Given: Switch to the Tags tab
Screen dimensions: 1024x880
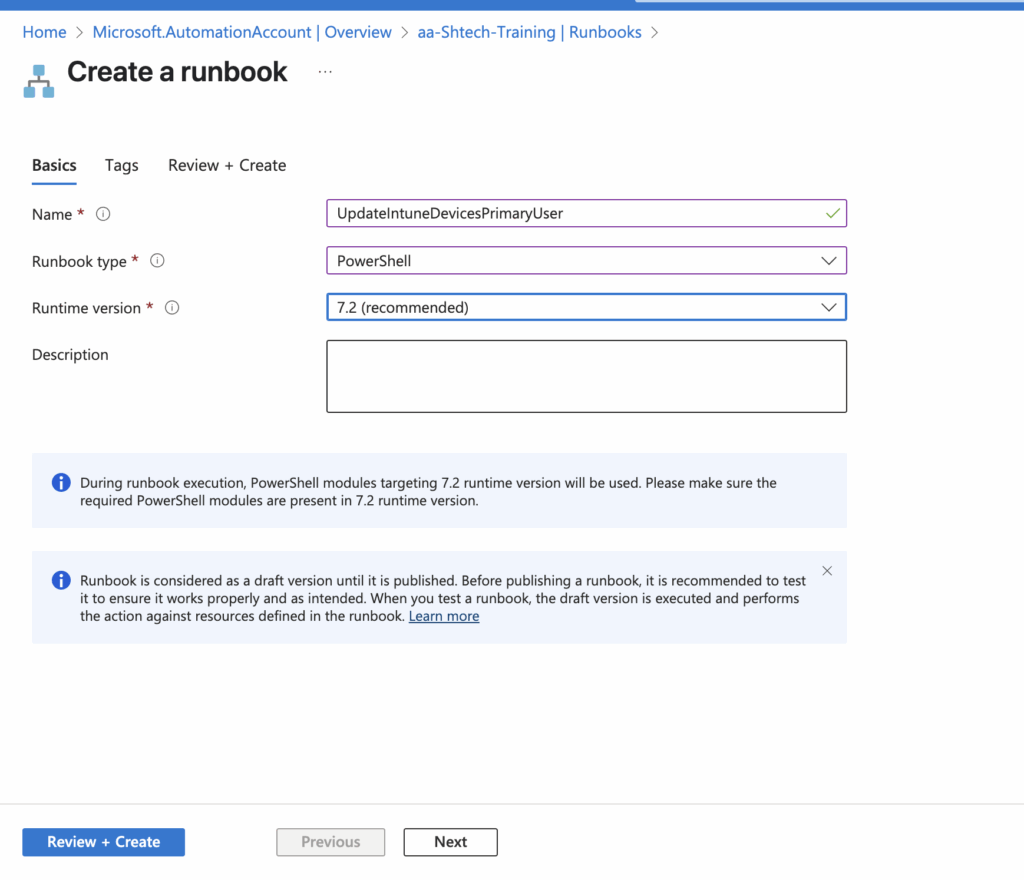Looking at the screenshot, I should [x=121, y=165].
